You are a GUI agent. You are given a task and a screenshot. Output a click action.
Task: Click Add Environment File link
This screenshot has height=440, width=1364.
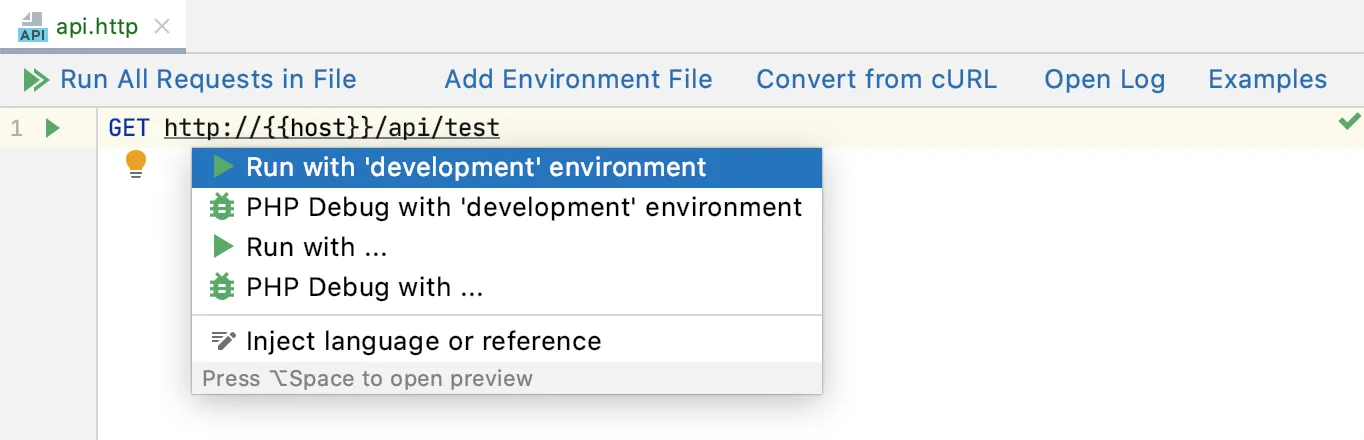578,80
